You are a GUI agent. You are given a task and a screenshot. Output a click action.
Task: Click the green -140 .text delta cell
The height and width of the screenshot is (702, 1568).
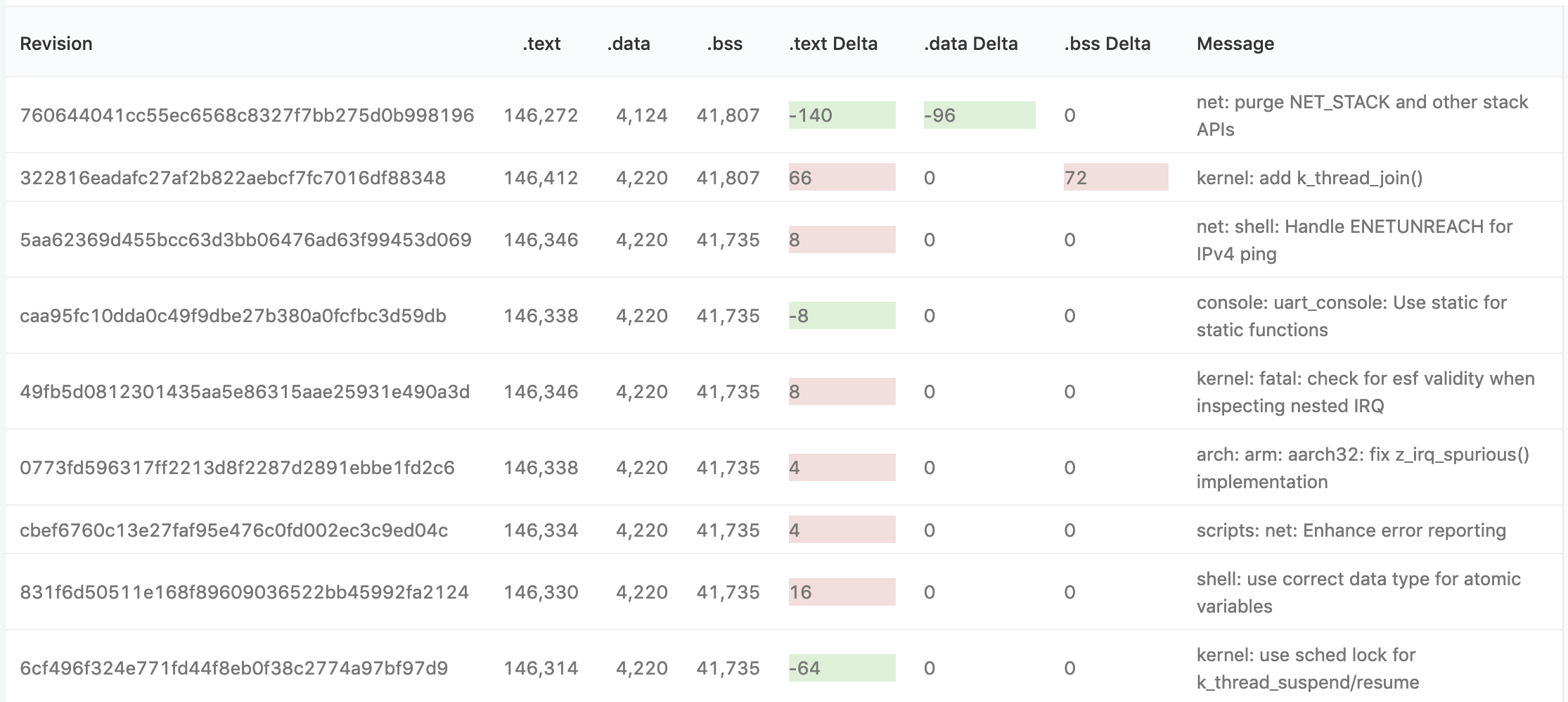pyautogui.click(x=842, y=115)
